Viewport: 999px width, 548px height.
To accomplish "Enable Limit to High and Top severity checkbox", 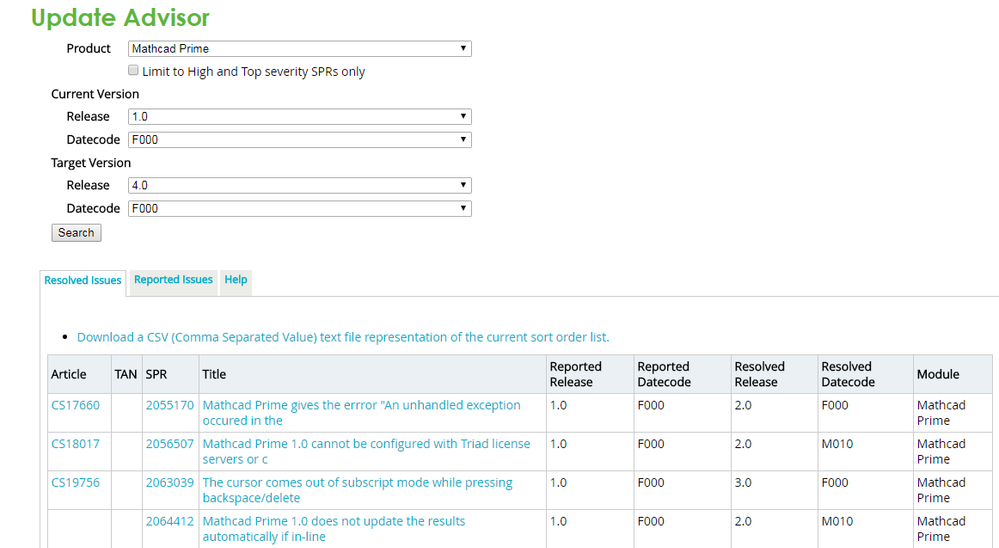I will pyautogui.click(x=134, y=71).
